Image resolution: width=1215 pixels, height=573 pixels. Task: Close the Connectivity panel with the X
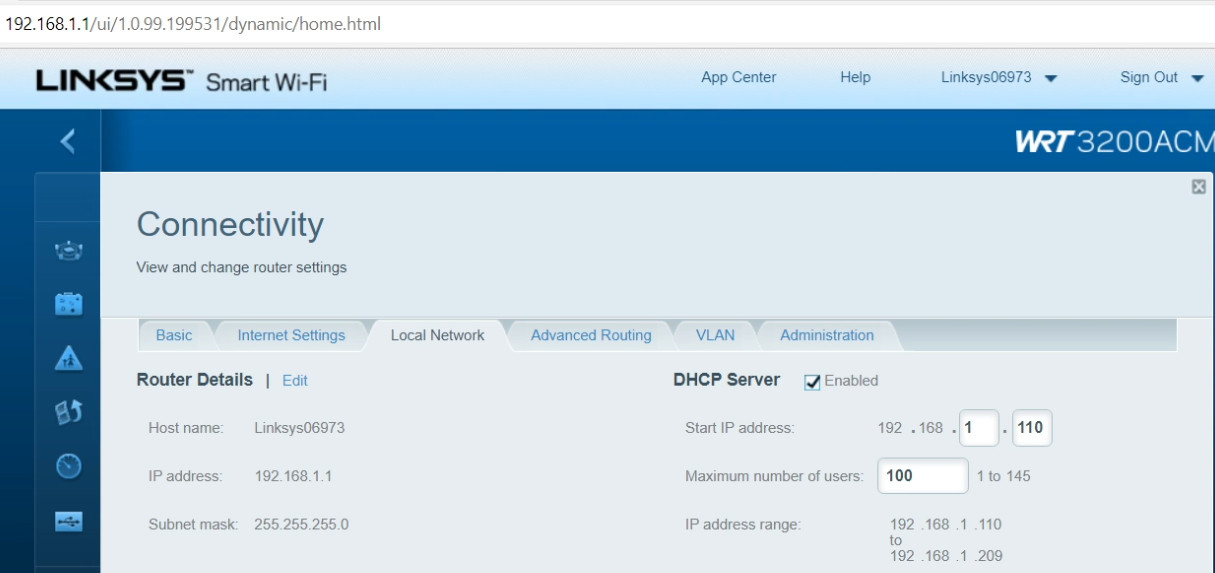(1198, 187)
